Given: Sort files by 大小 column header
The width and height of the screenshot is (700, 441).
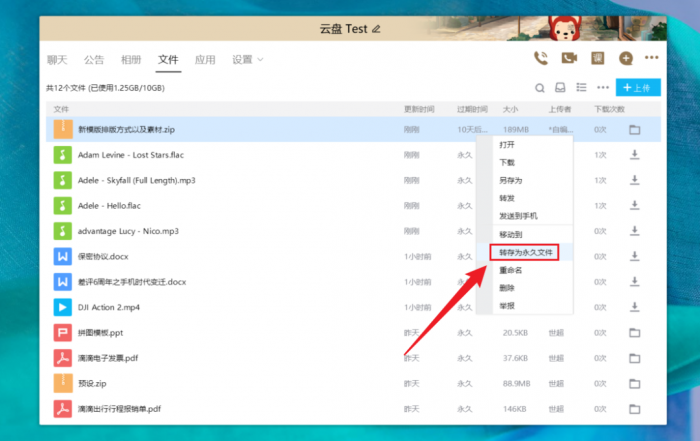Looking at the screenshot, I should click(510, 108).
